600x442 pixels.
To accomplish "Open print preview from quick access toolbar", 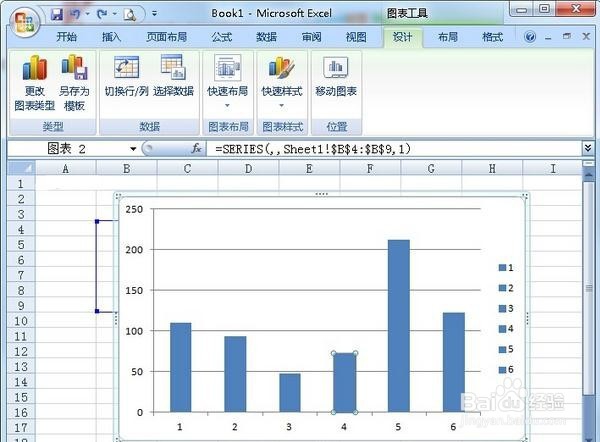I will pos(130,15).
